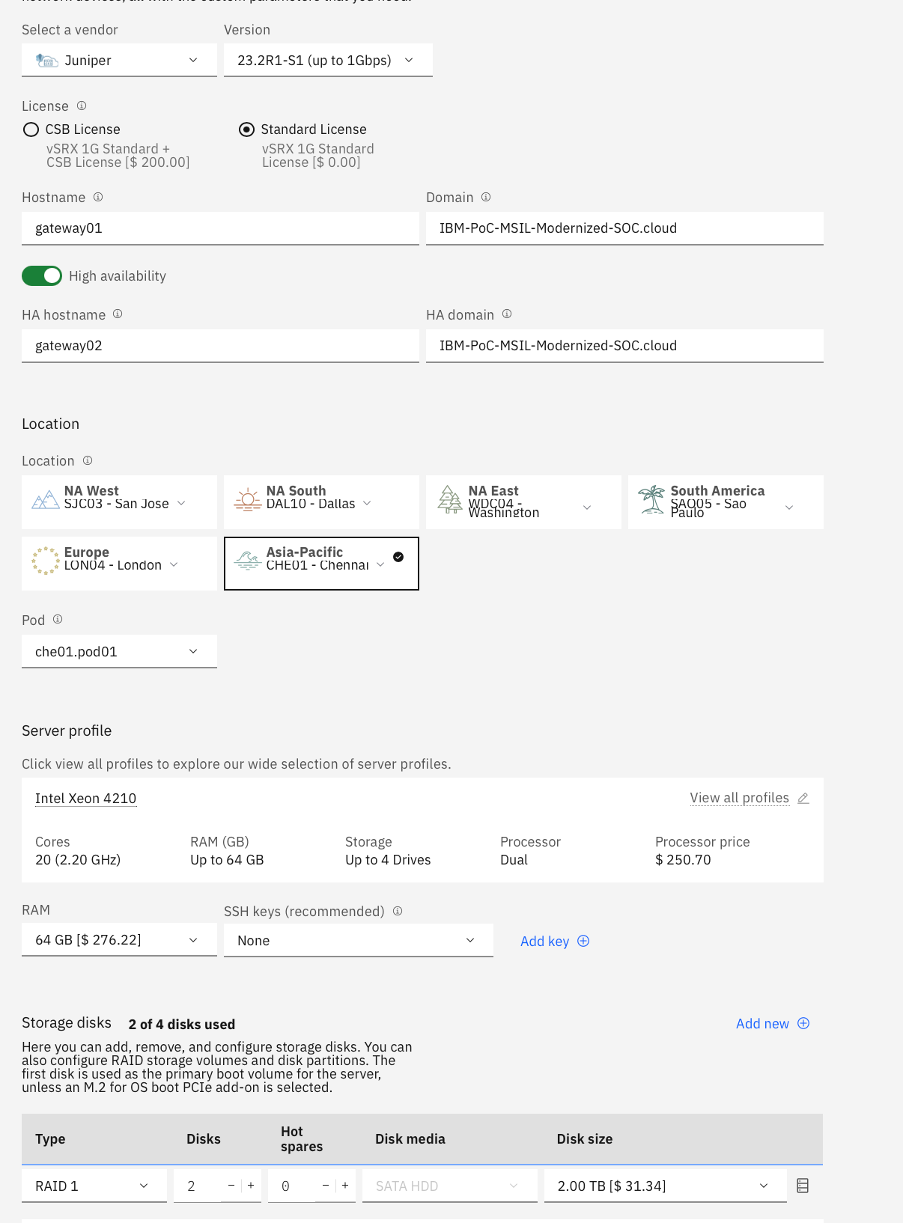
Task: Click the Pod info icon
Action: click(x=58, y=620)
